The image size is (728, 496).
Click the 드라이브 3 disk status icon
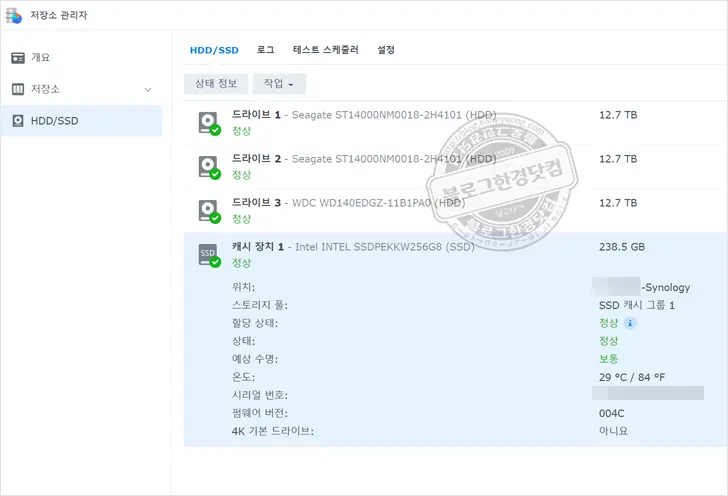[x=208, y=211]
